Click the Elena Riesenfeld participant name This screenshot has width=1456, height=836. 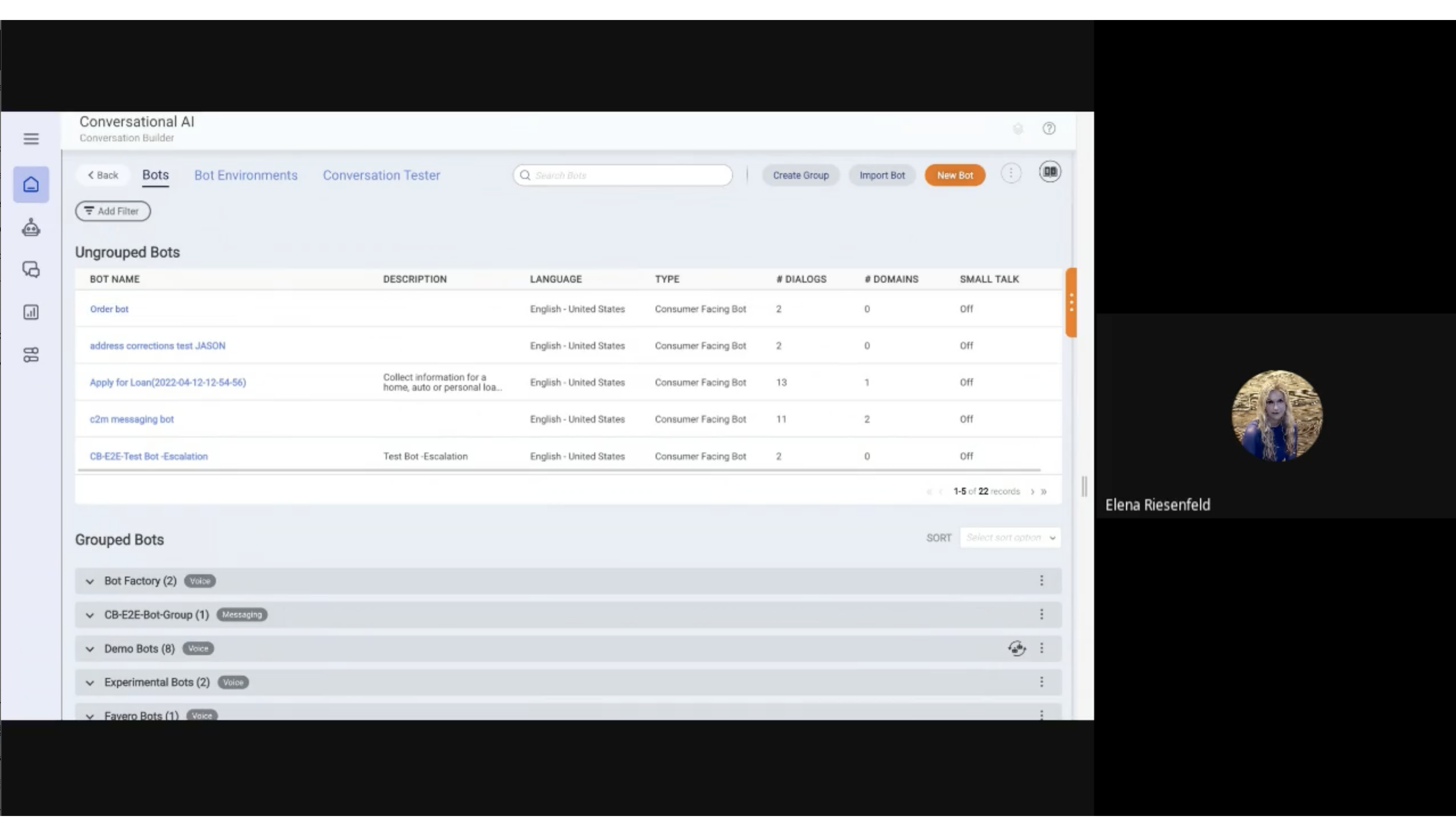click(1158, 505)
